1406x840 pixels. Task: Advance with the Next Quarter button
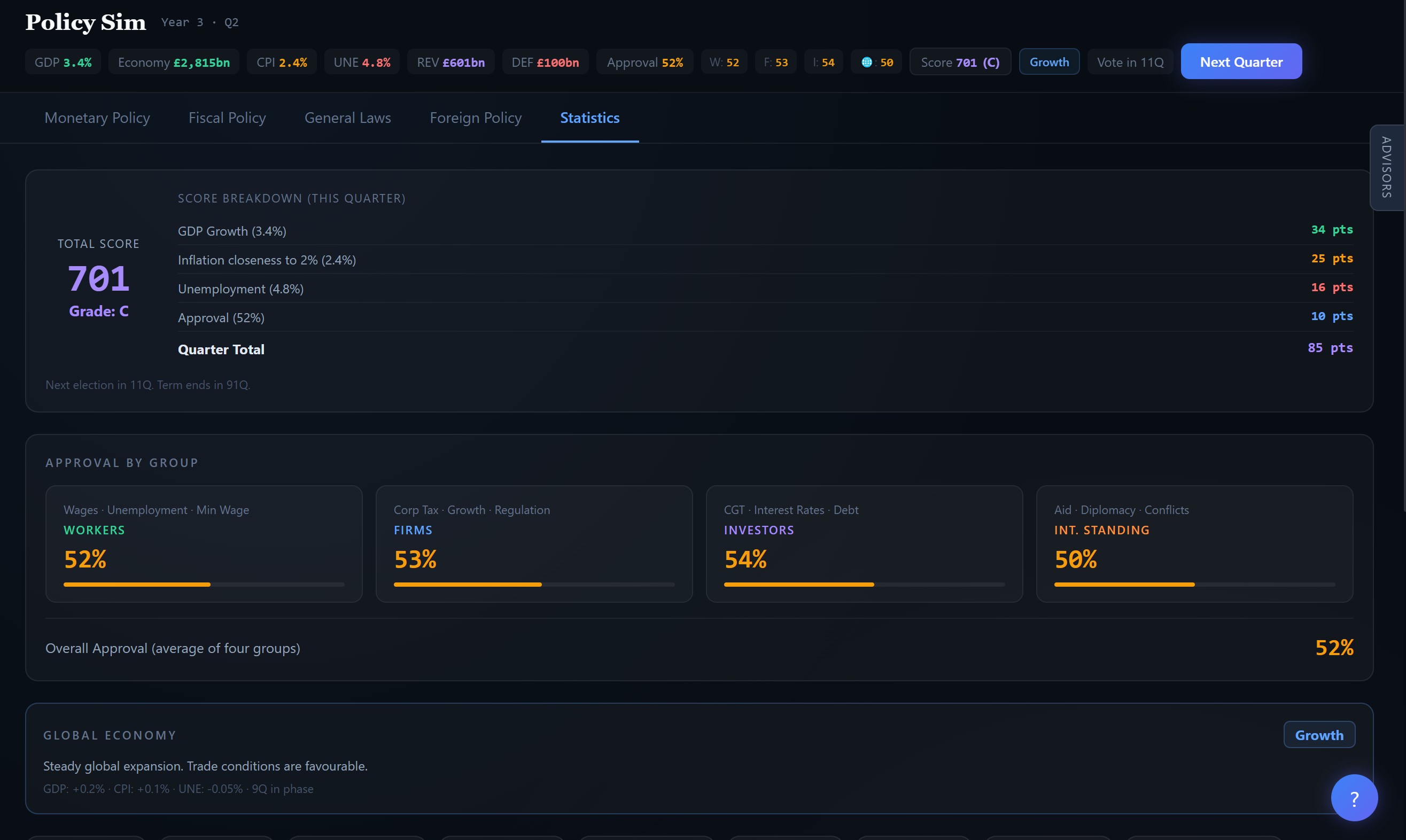coord(1241,61)
